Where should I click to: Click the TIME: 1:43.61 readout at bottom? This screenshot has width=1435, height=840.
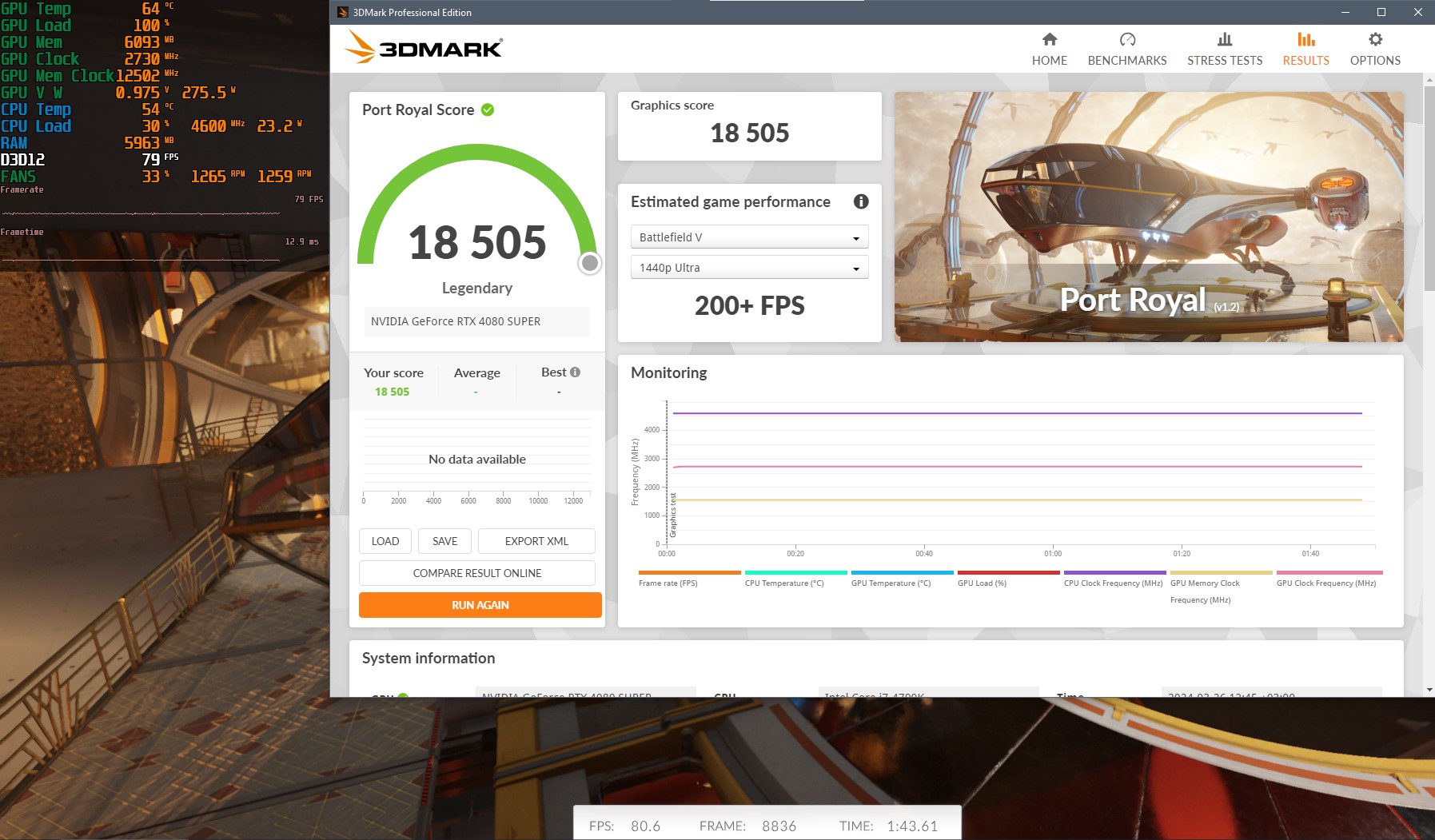888,826
